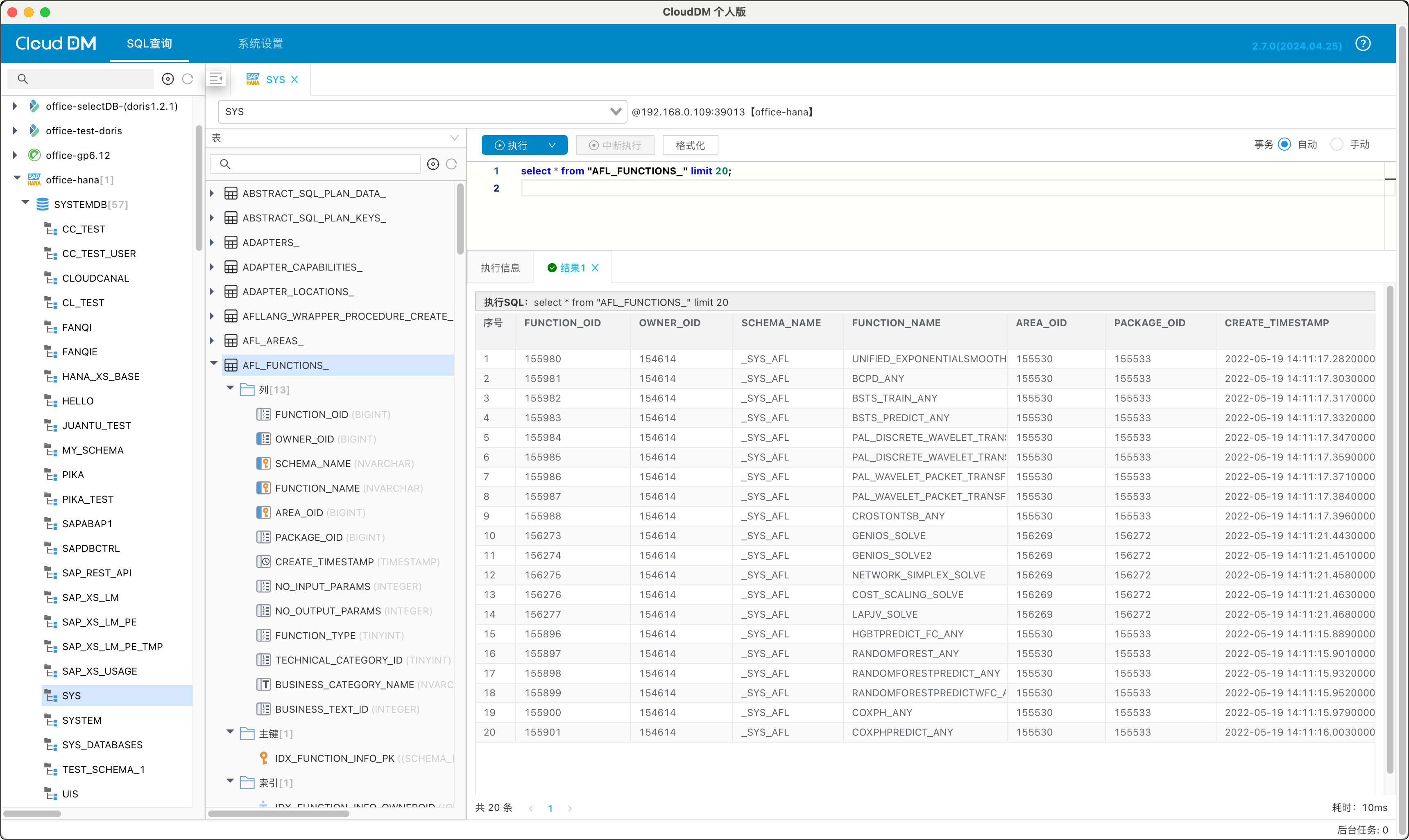Expand the office-selectDB connection node

(x=15, y=106)
